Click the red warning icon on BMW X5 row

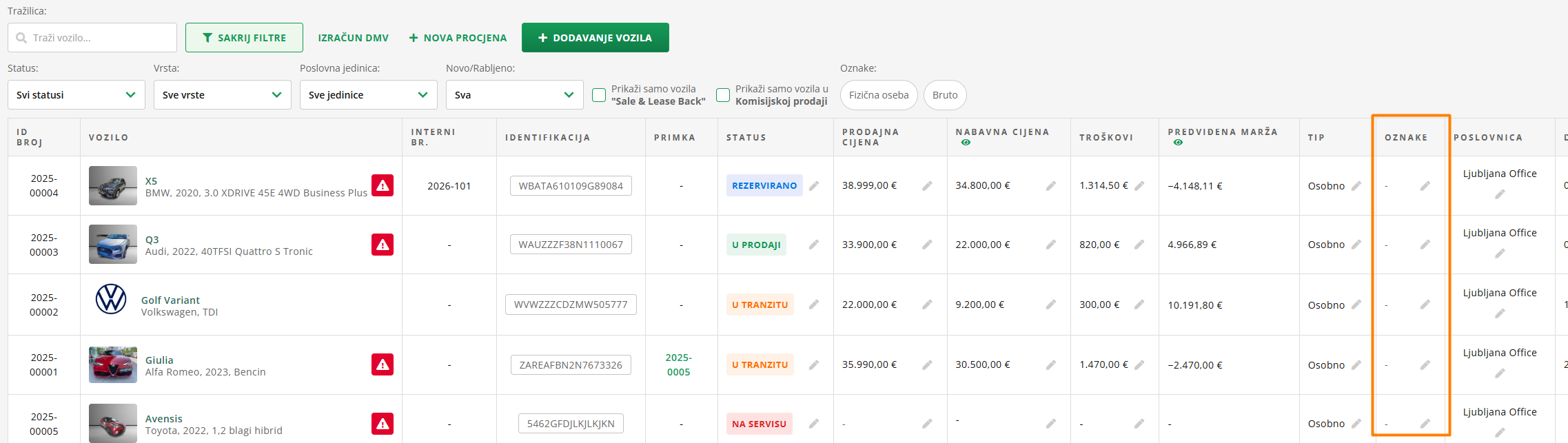pos(383,185)
